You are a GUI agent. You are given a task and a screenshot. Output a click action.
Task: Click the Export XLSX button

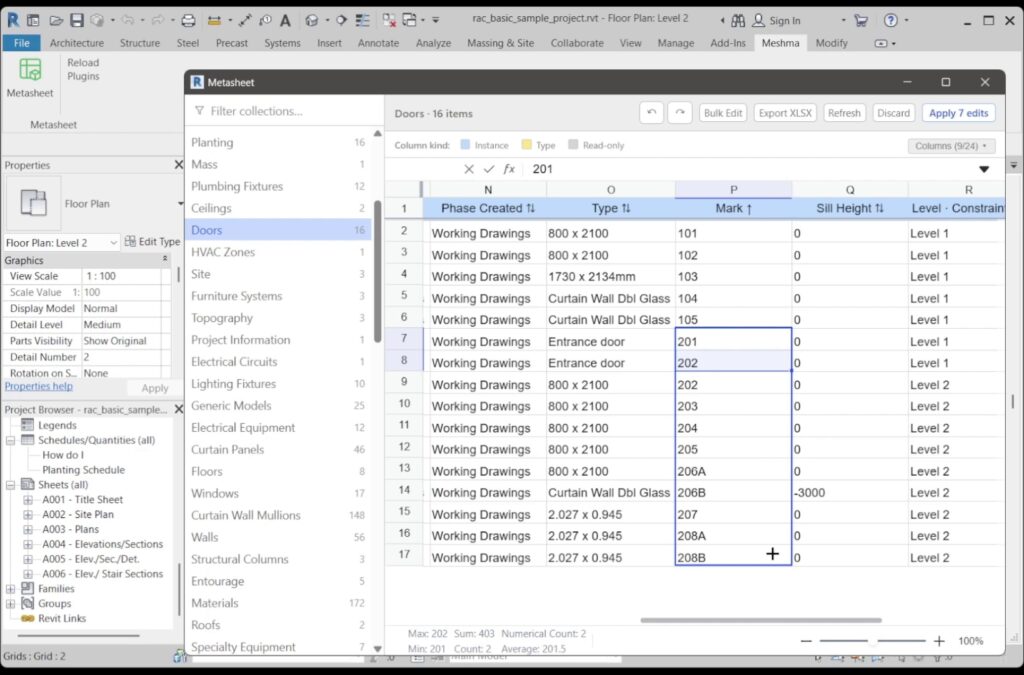[x=785, y=113]
